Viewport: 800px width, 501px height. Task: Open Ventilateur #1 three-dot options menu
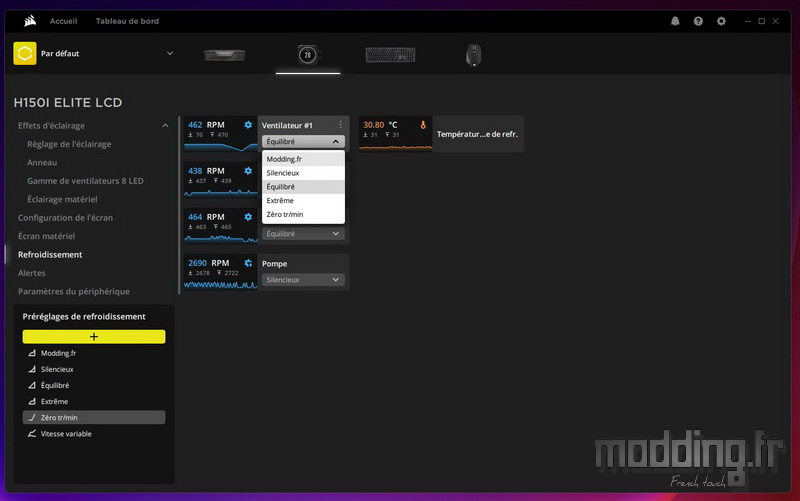click(340, 125)
